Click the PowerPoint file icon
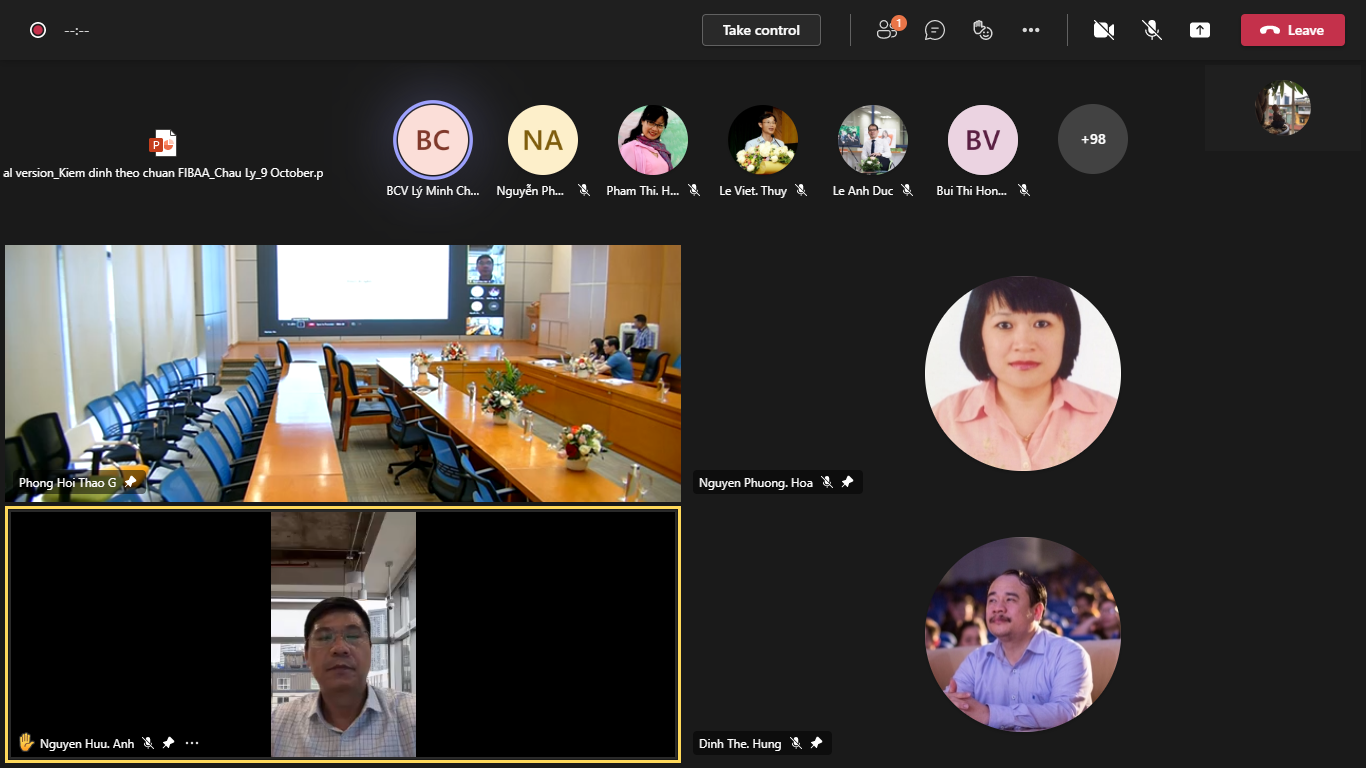Viewport: 1366px width, 768px height. (163, 143)
